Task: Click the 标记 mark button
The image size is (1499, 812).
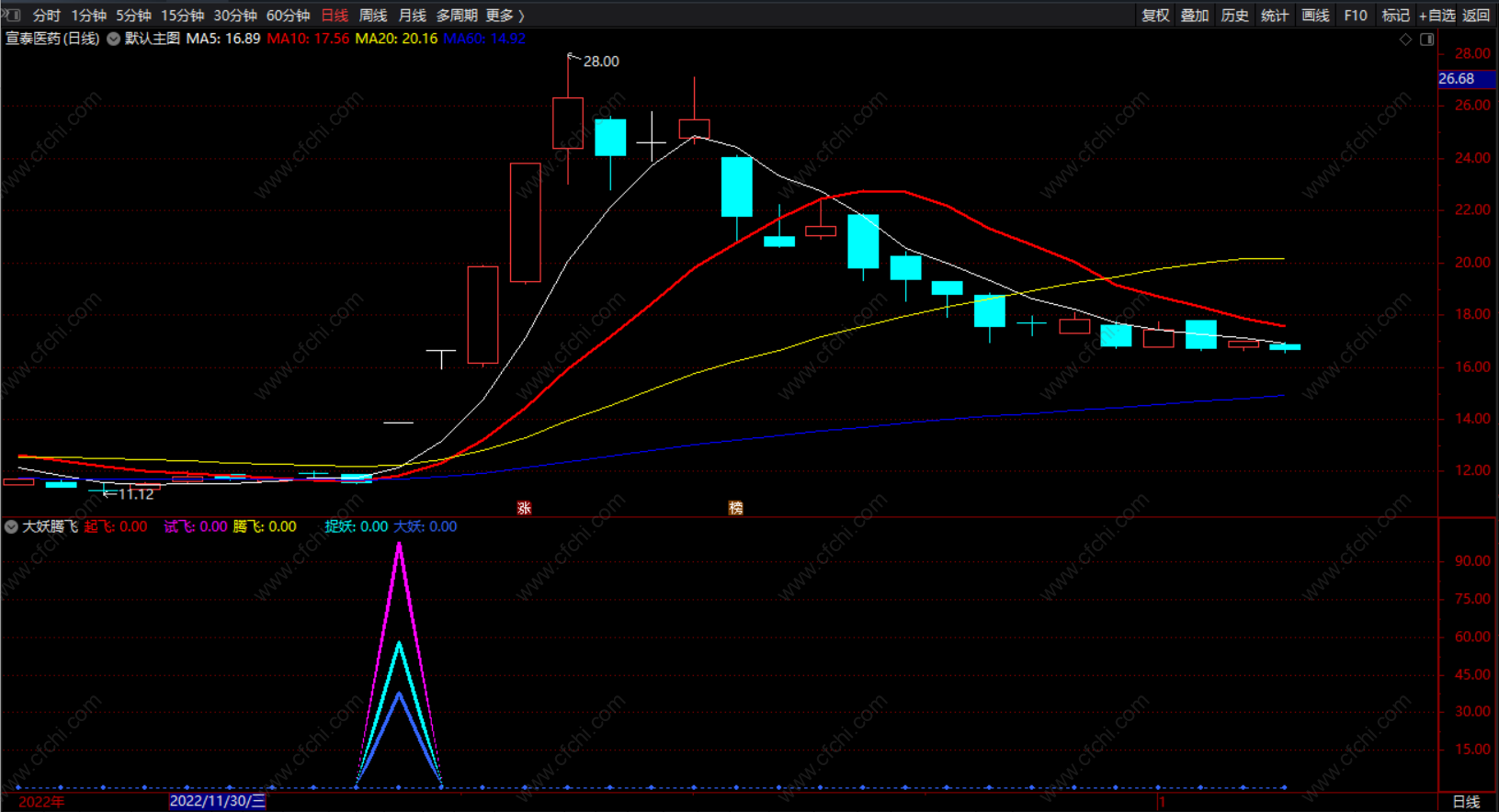Action: click(x=1395, y=16)
